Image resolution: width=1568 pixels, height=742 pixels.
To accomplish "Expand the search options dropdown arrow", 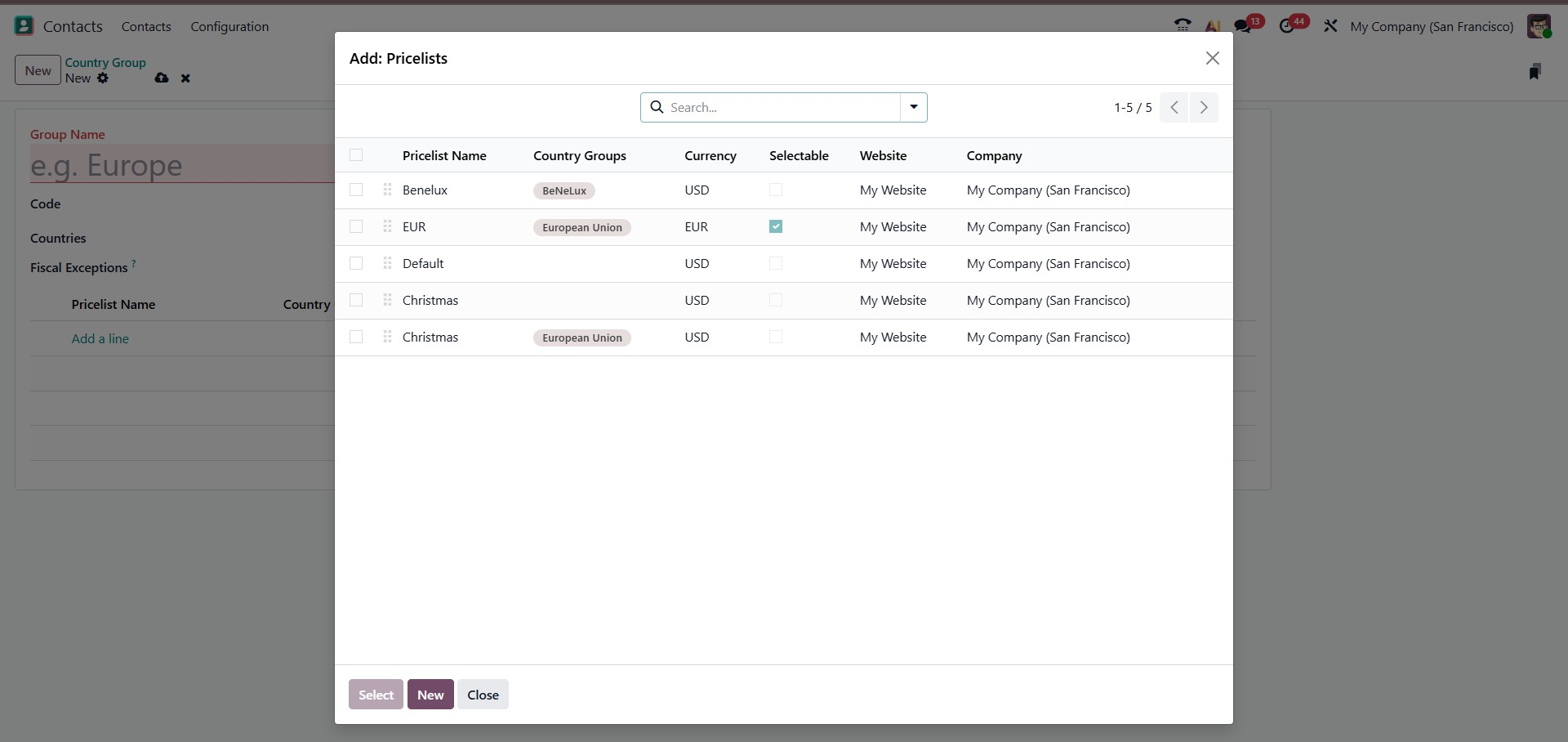I will [x=914, y=107].
